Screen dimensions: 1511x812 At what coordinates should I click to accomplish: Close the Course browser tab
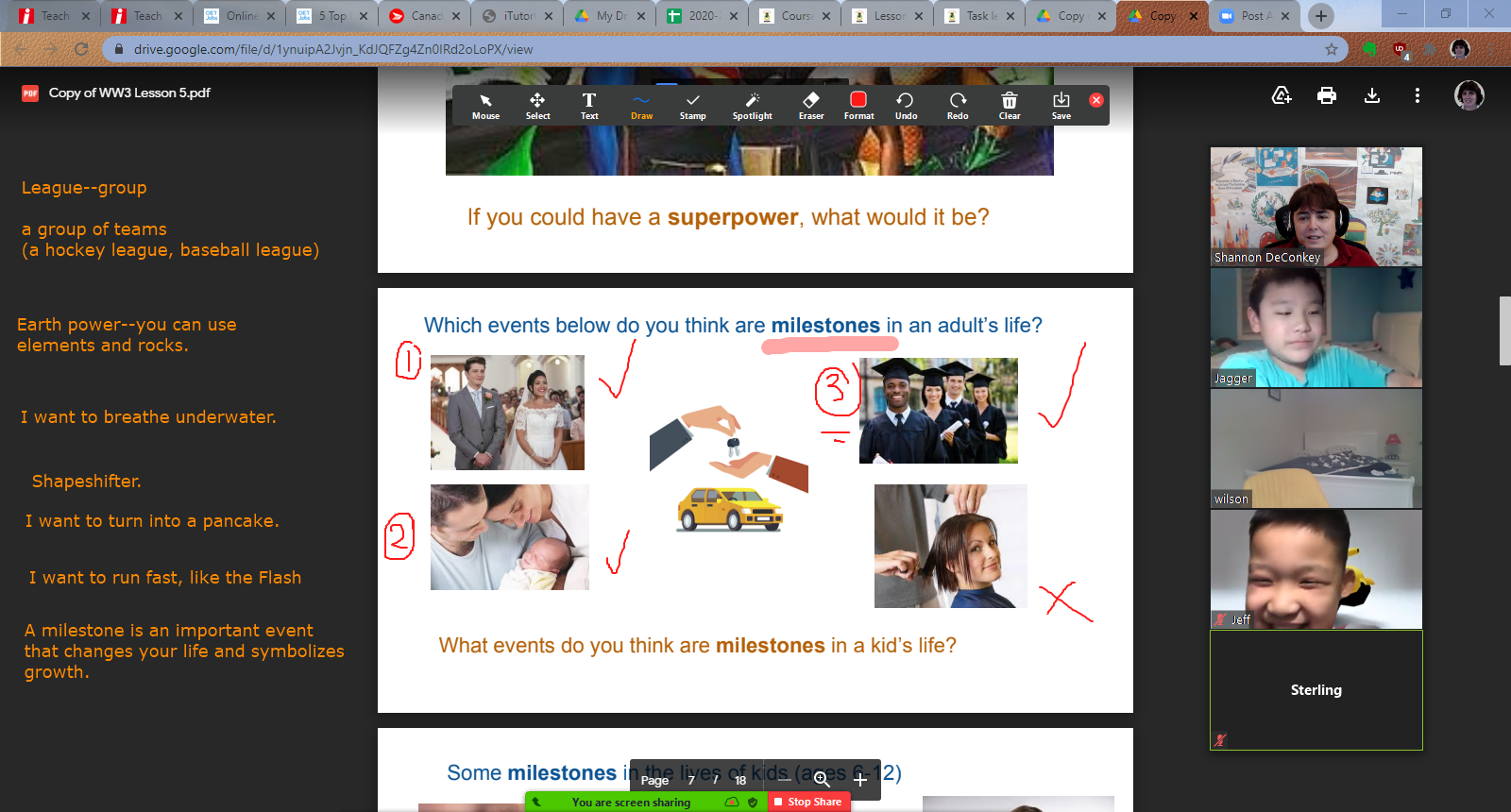coord(826,16)
